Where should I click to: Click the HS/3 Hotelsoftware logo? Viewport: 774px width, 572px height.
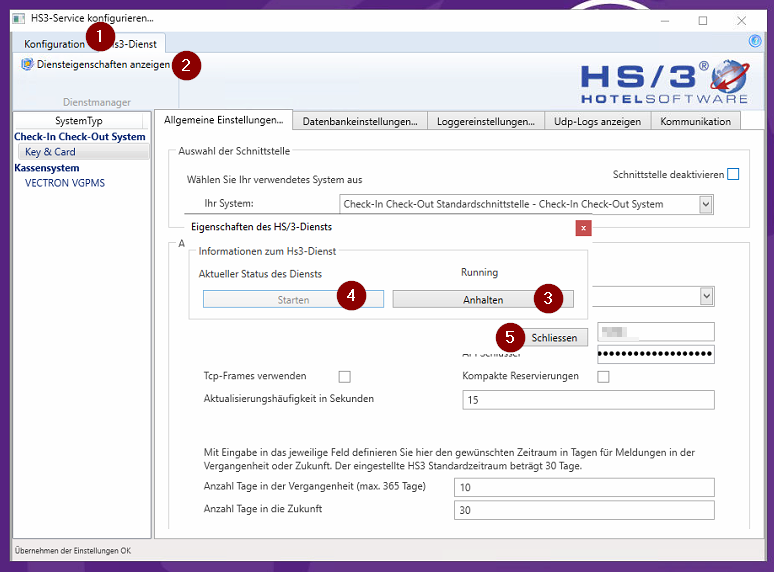tap(664, 81)
